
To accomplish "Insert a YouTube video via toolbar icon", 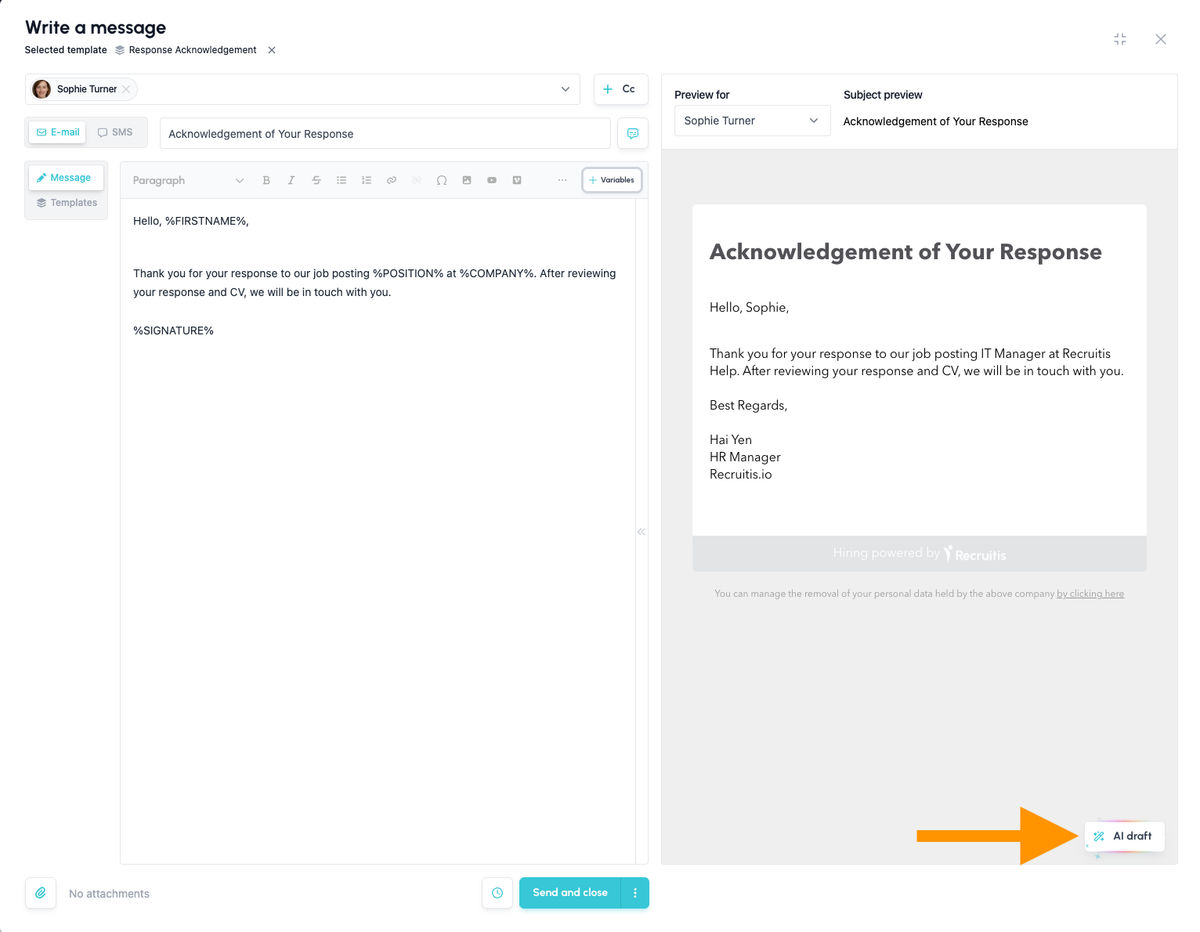I will (491, 180).
